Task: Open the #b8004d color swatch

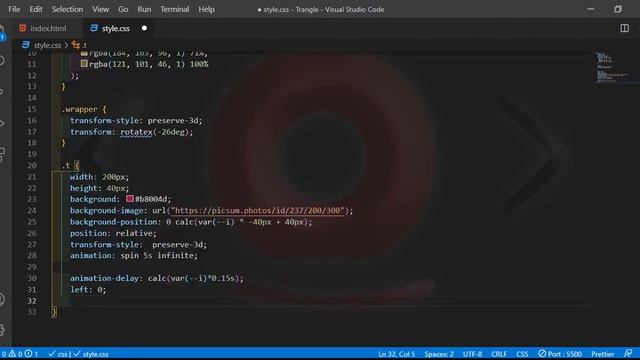Action: [x=130, y=199]
